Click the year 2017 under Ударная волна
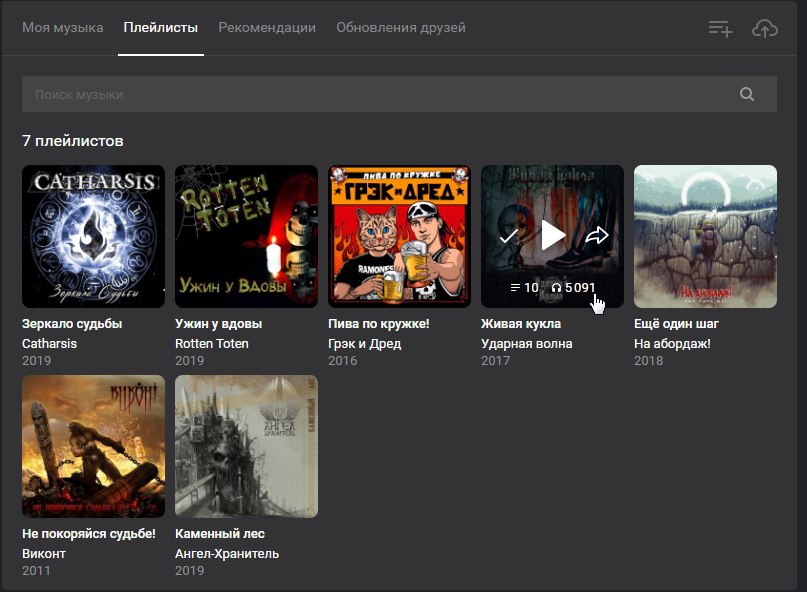This screenshot has height=592, width=807. click(496, 360)
